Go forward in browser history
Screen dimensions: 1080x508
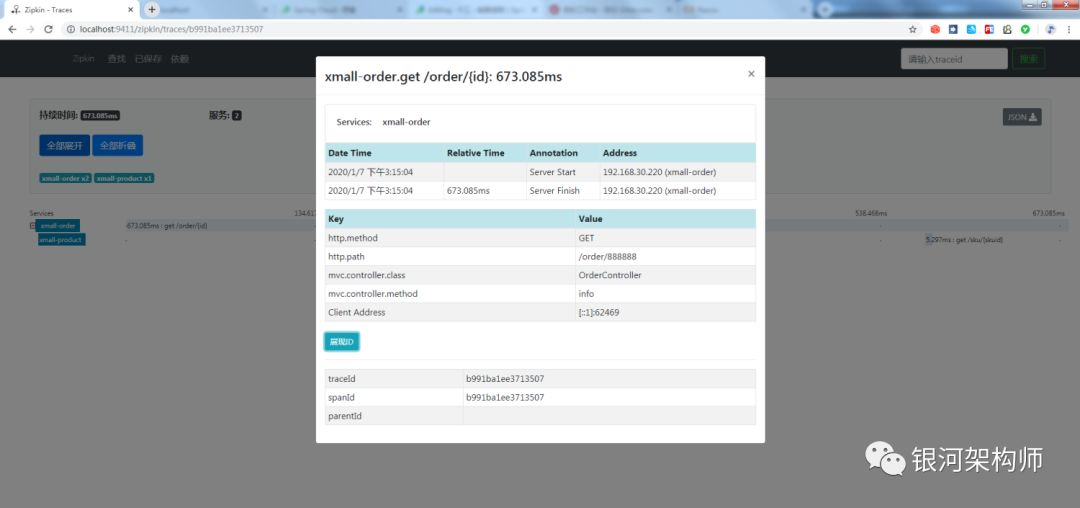[30, 30]
